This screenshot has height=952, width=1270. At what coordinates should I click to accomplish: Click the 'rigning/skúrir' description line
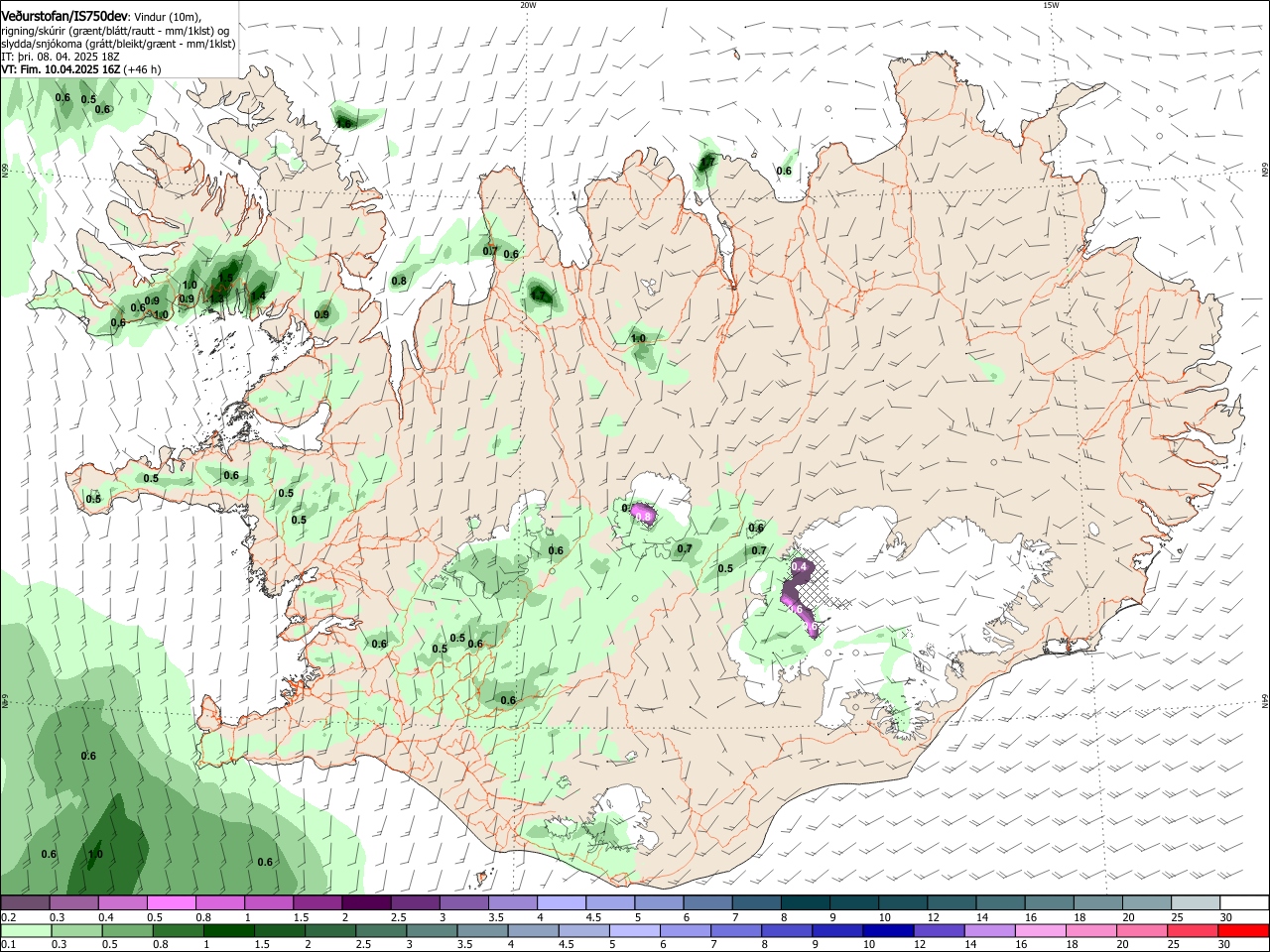click(x=115, y=31)
